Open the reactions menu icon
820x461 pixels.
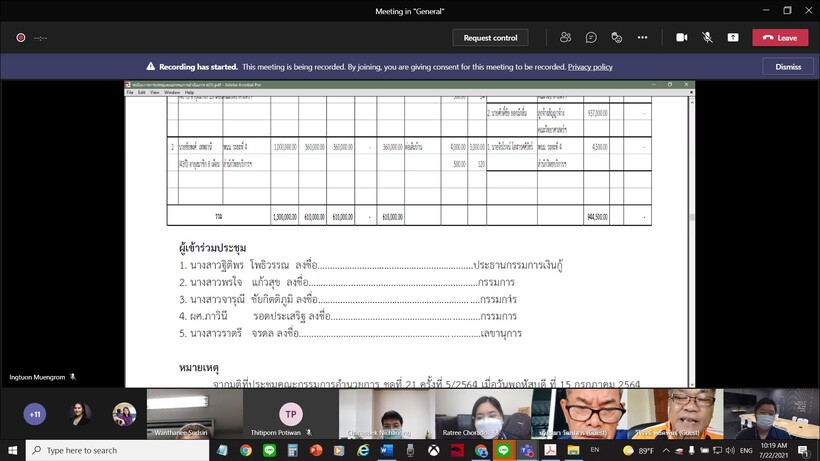click(616, 37)
